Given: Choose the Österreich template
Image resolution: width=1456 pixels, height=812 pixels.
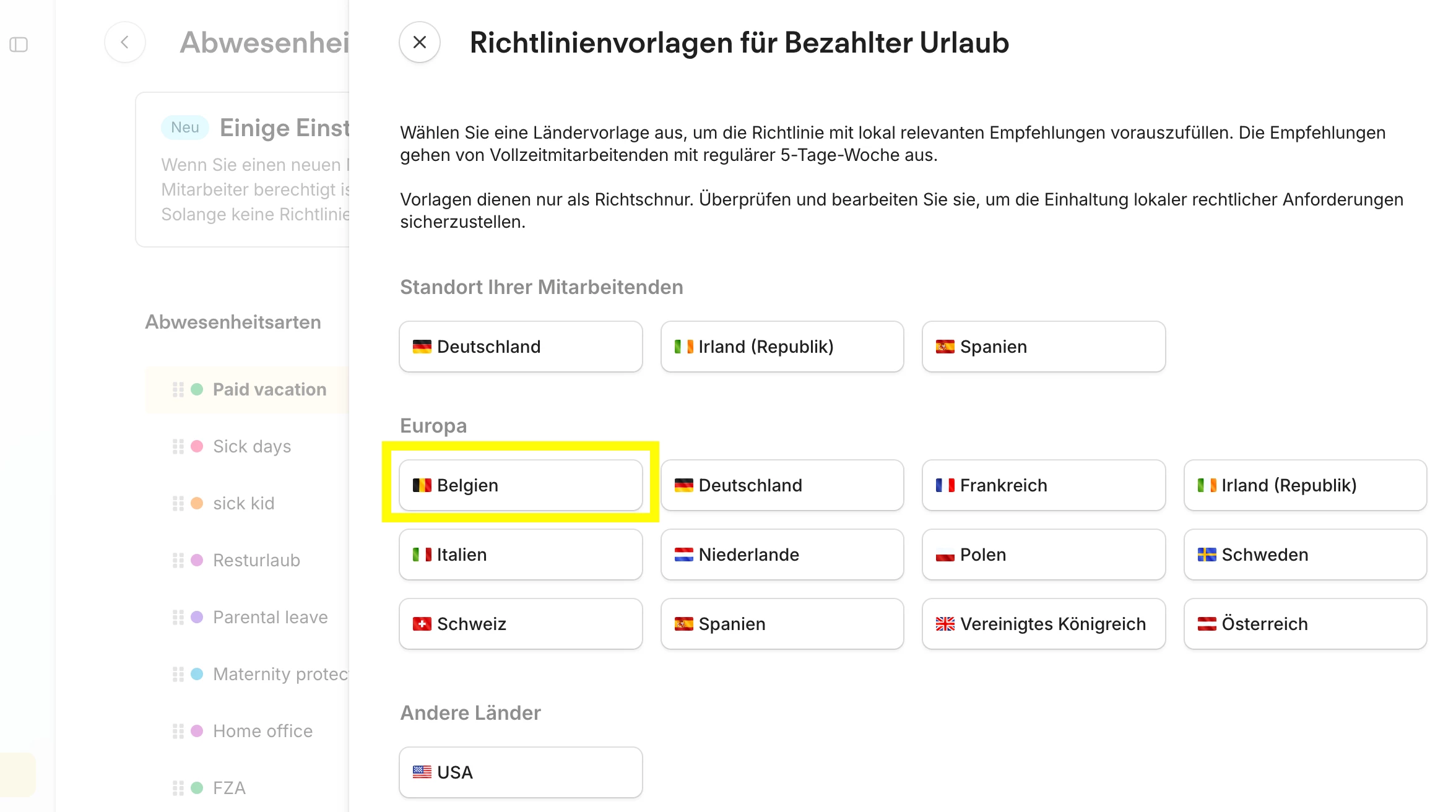Looking at the screenshot, I should click(x=1305, y=624).
